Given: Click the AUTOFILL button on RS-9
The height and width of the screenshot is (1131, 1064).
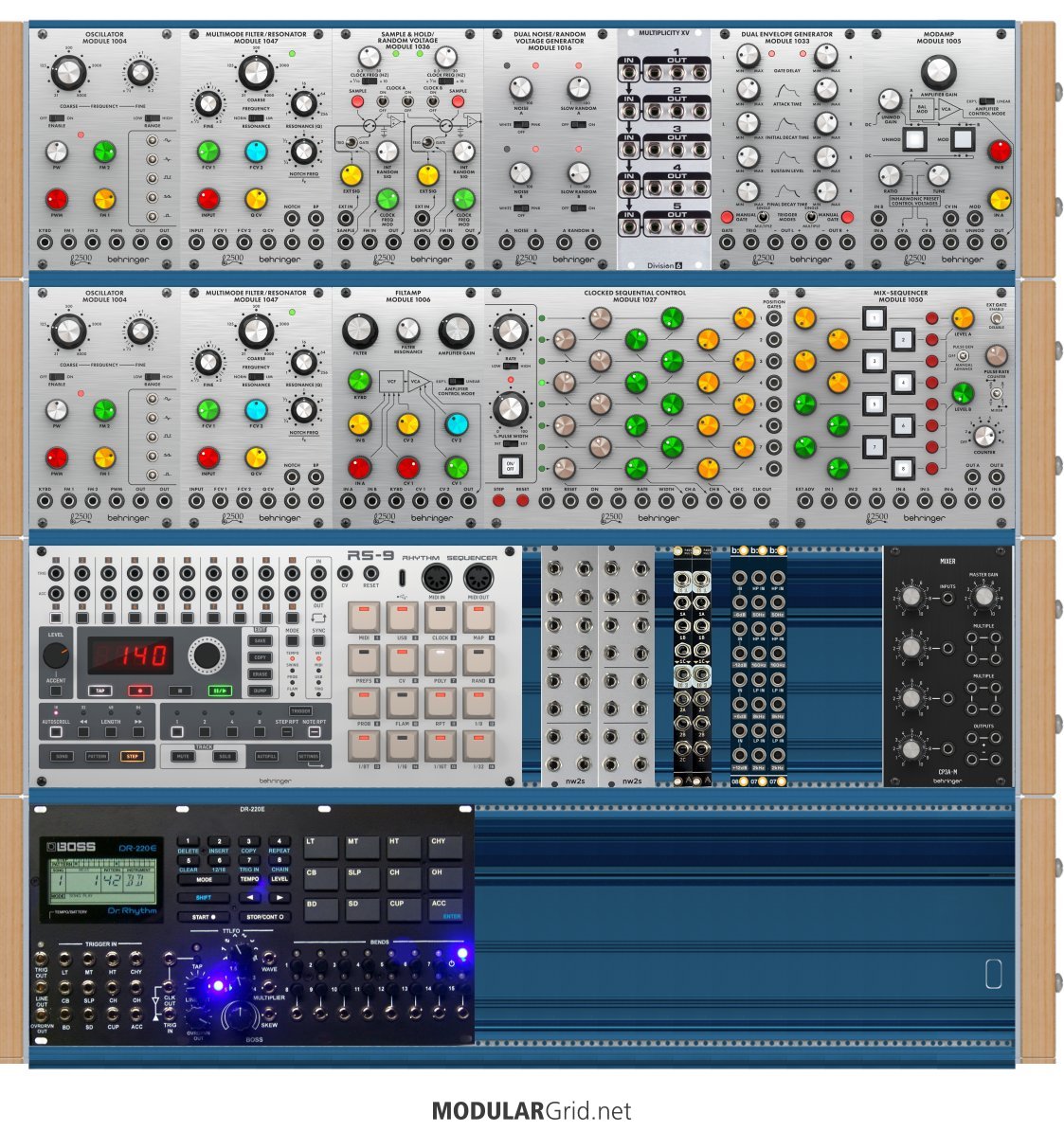Looking at the screenshot, I should click(266, 757).
